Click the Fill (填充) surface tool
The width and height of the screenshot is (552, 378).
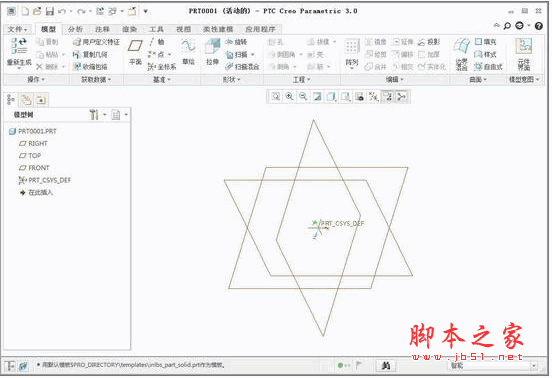[485, 42]
